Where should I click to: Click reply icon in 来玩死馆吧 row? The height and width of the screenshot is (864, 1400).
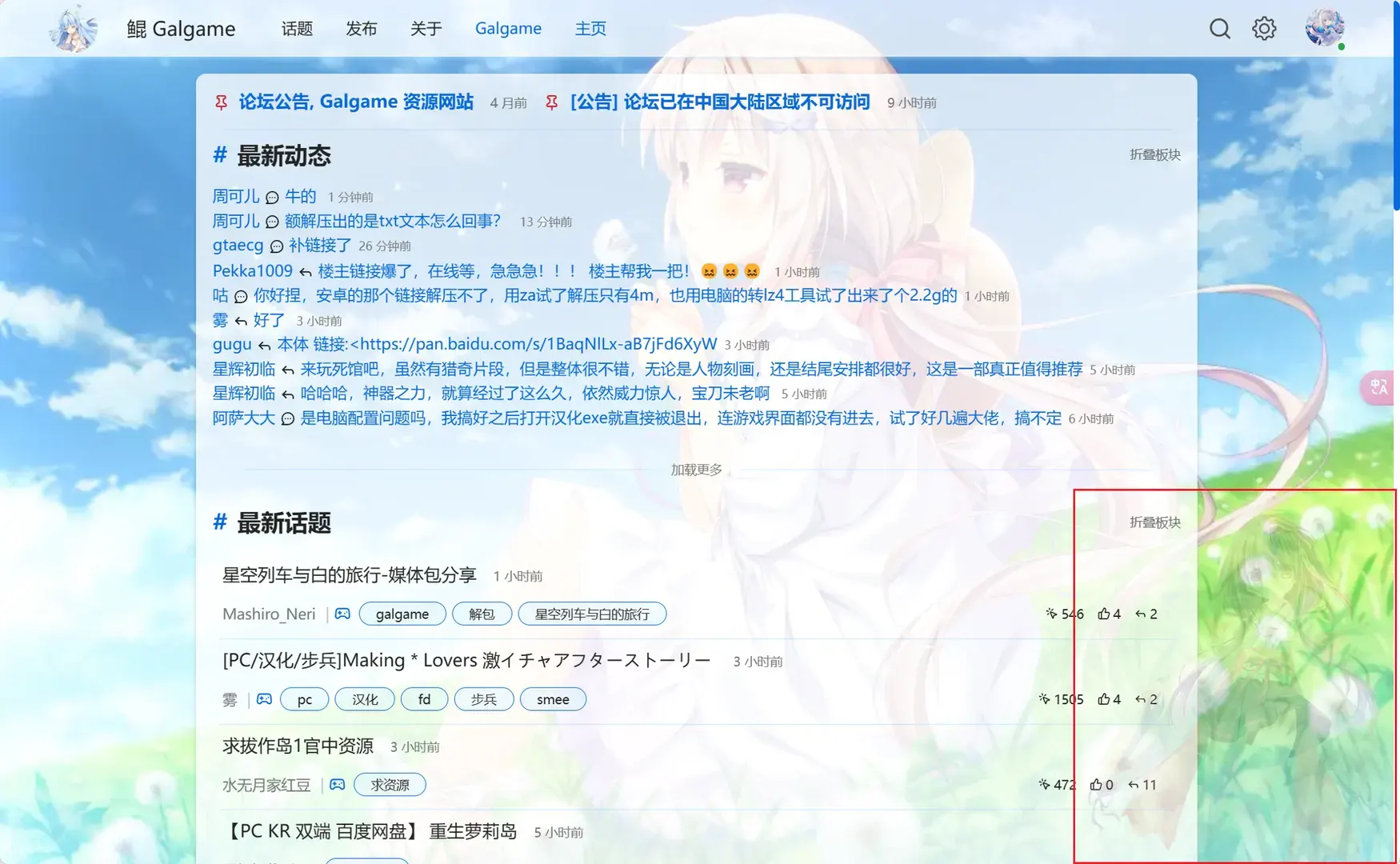tap(287, 370)
